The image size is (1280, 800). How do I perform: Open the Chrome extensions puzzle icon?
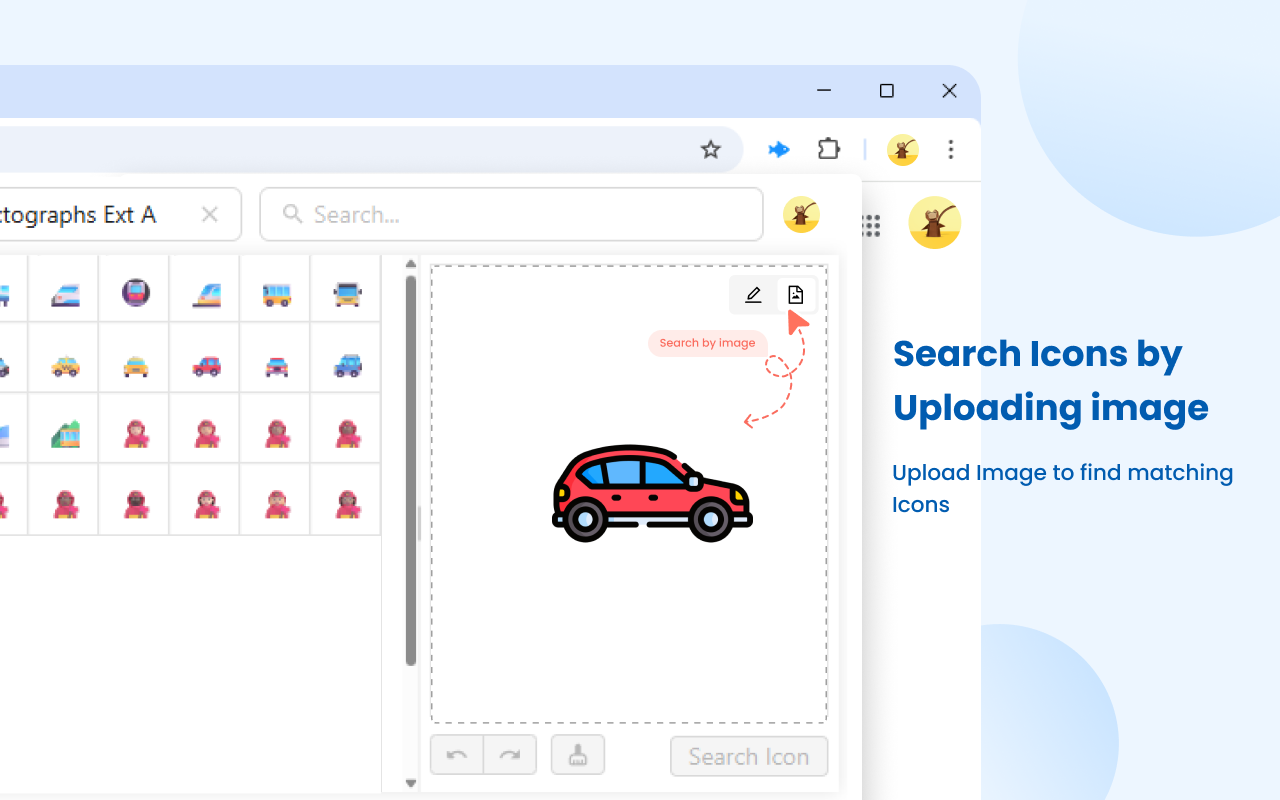pyautogui.click(x=829, y=150)
